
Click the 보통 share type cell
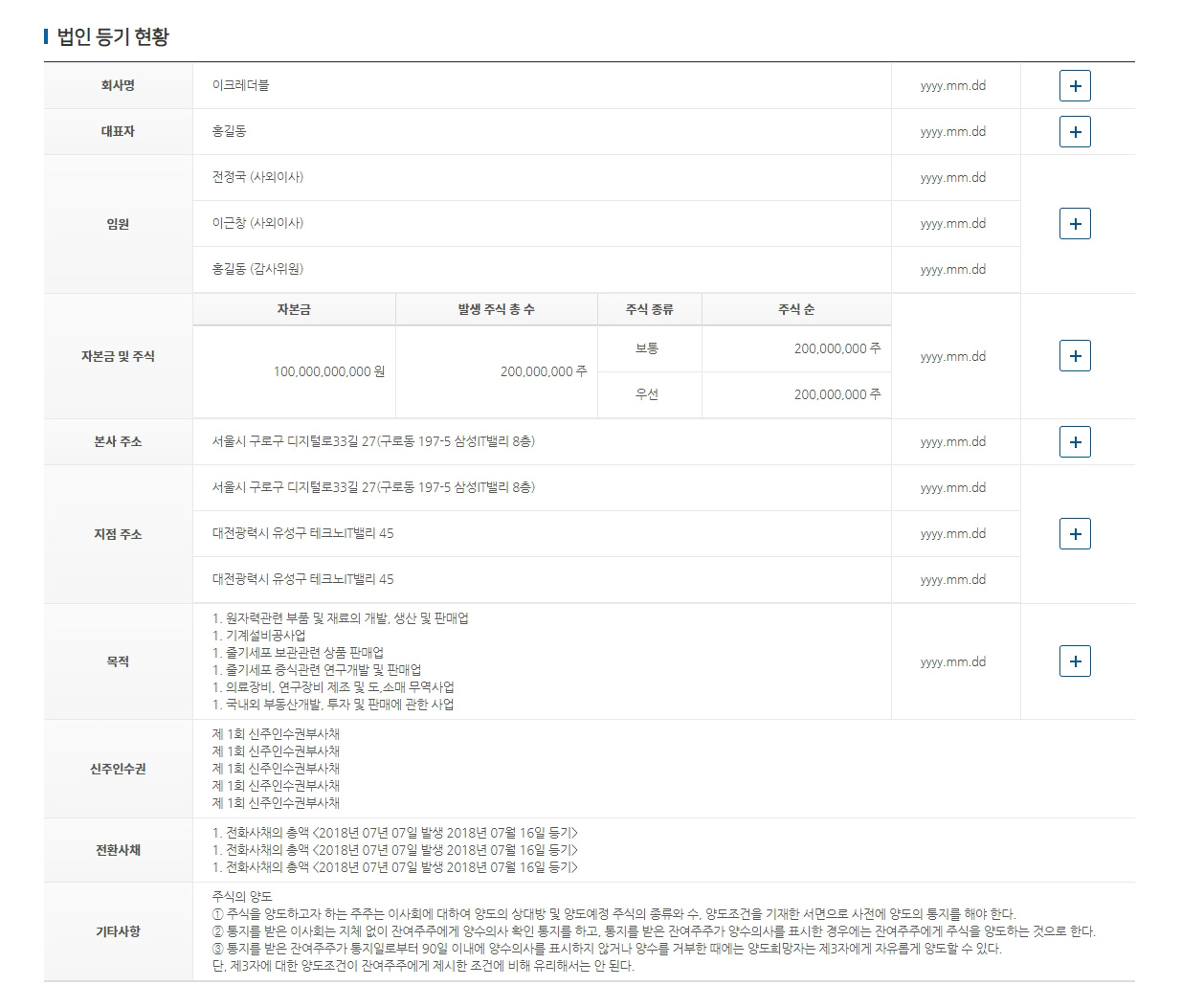click(650, 348)
